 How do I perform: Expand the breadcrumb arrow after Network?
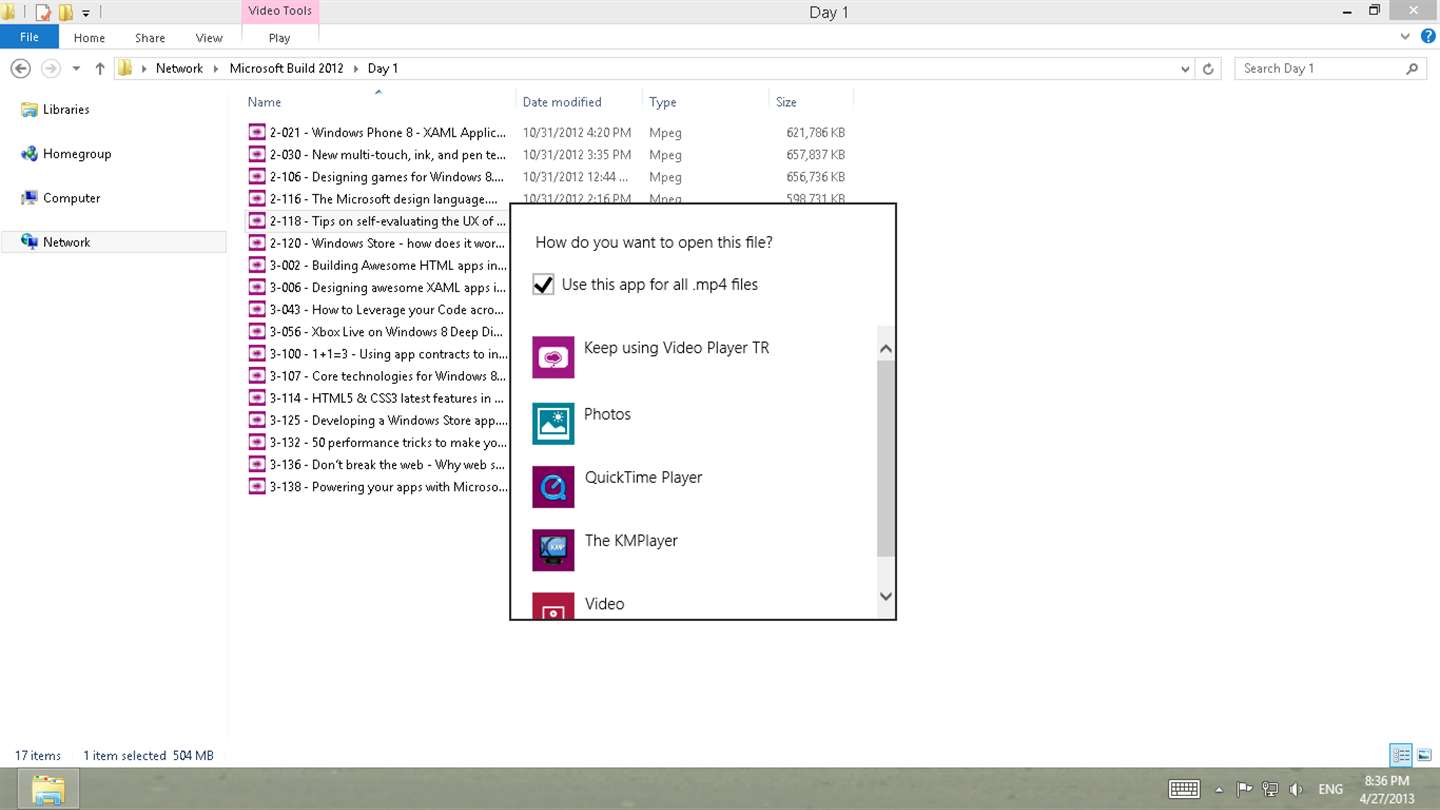pyautogui.click(x=217, y=68)
